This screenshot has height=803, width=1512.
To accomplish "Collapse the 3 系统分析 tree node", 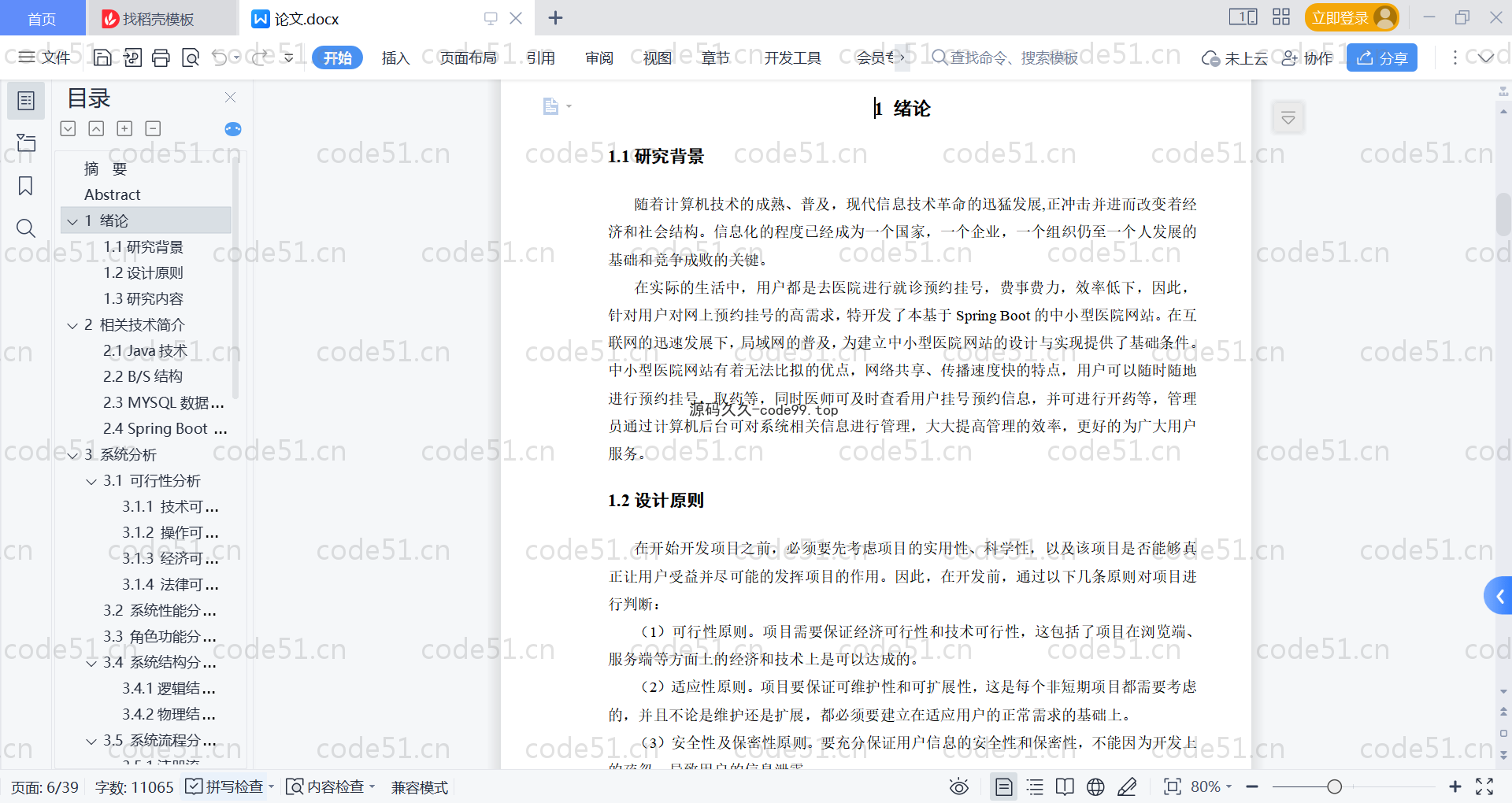I will (72, 455).
